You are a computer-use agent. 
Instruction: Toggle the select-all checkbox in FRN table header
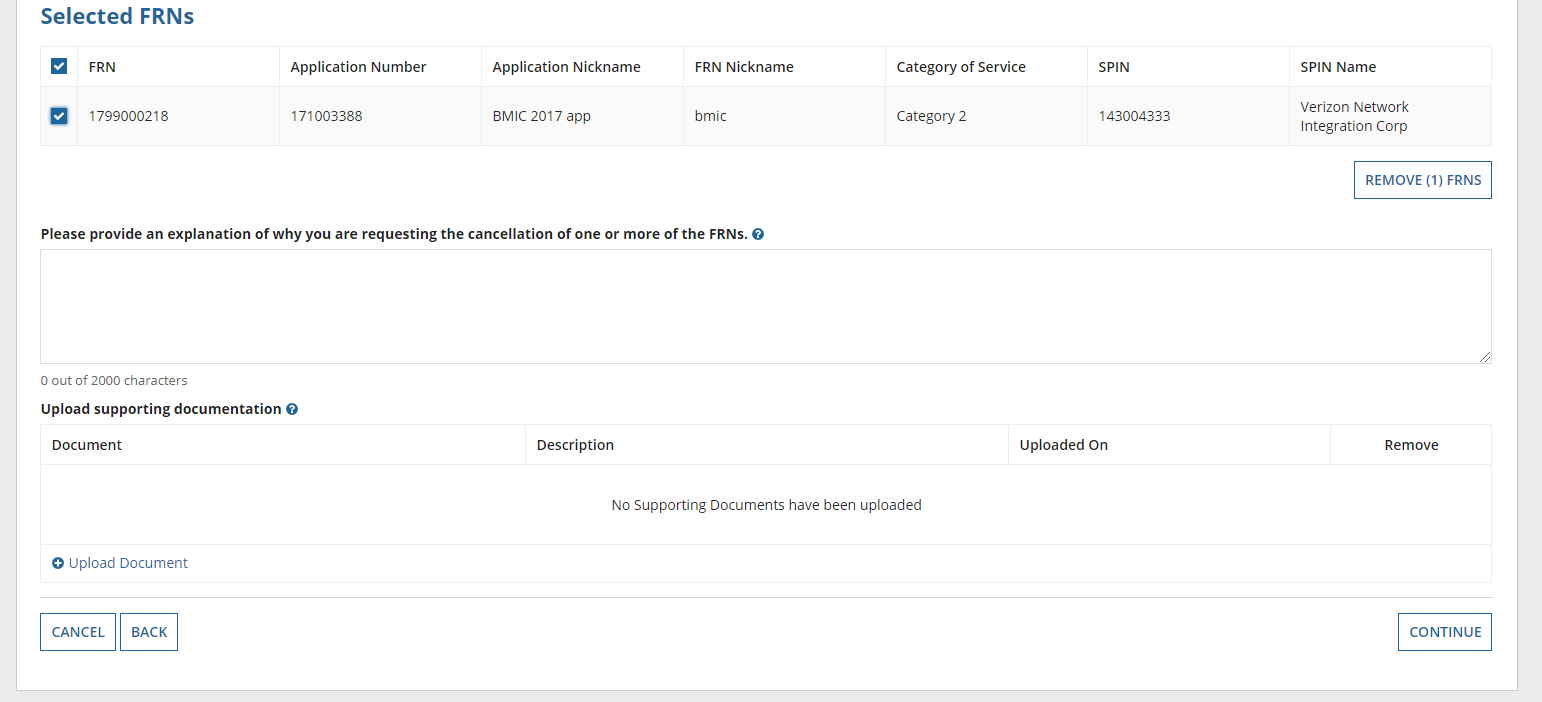click(x=59, y=67)
